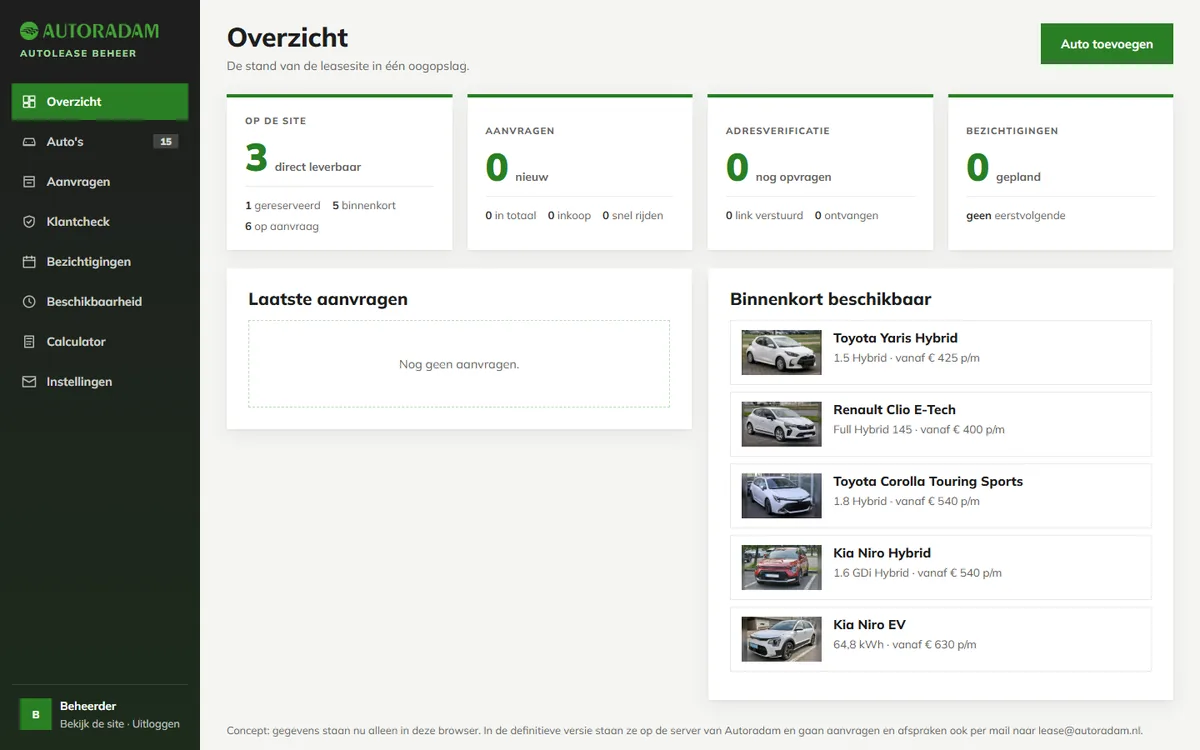Click the green B avatar badge

tap(36, 715)
